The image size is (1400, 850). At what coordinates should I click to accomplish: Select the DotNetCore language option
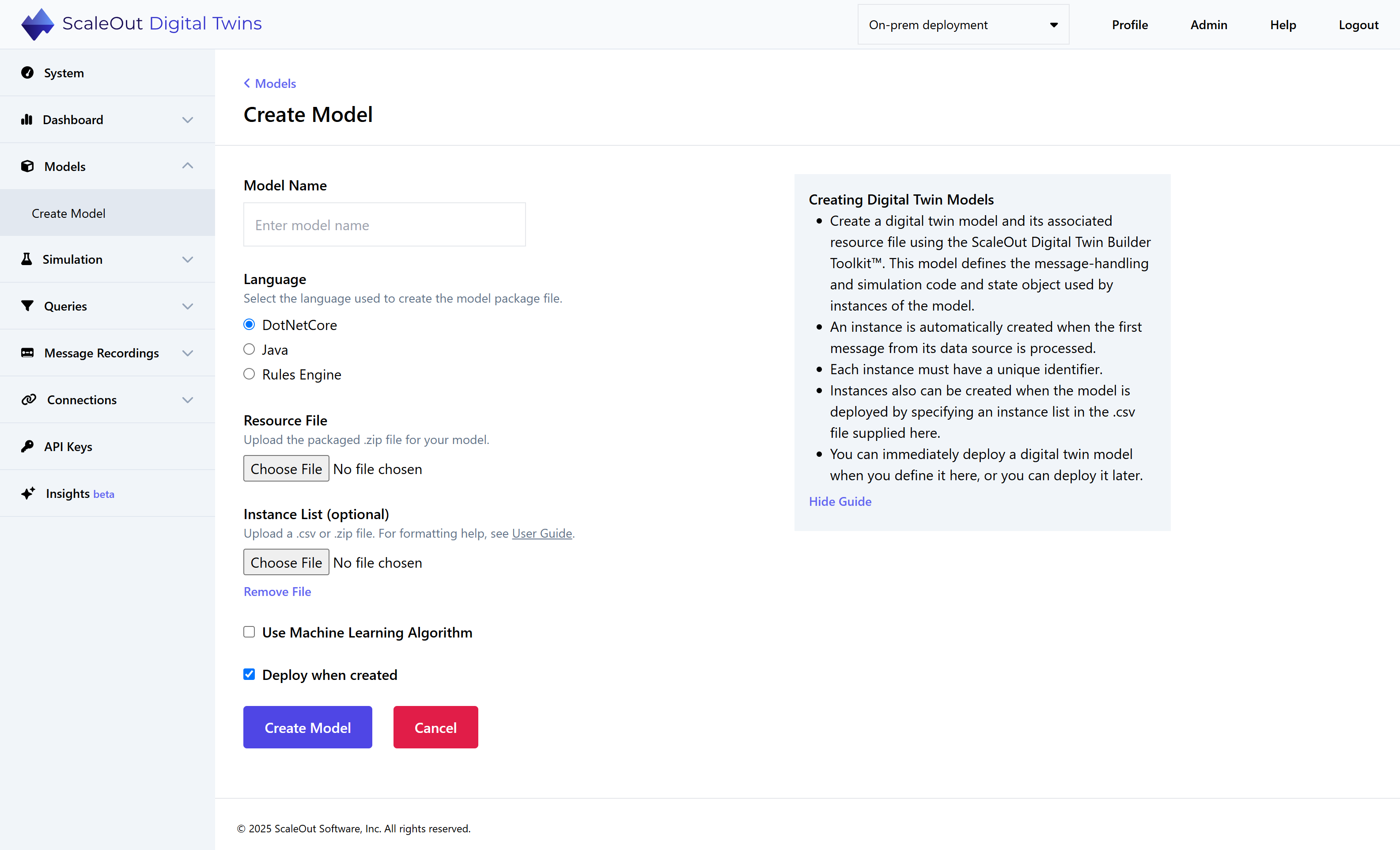pos(249,324)
